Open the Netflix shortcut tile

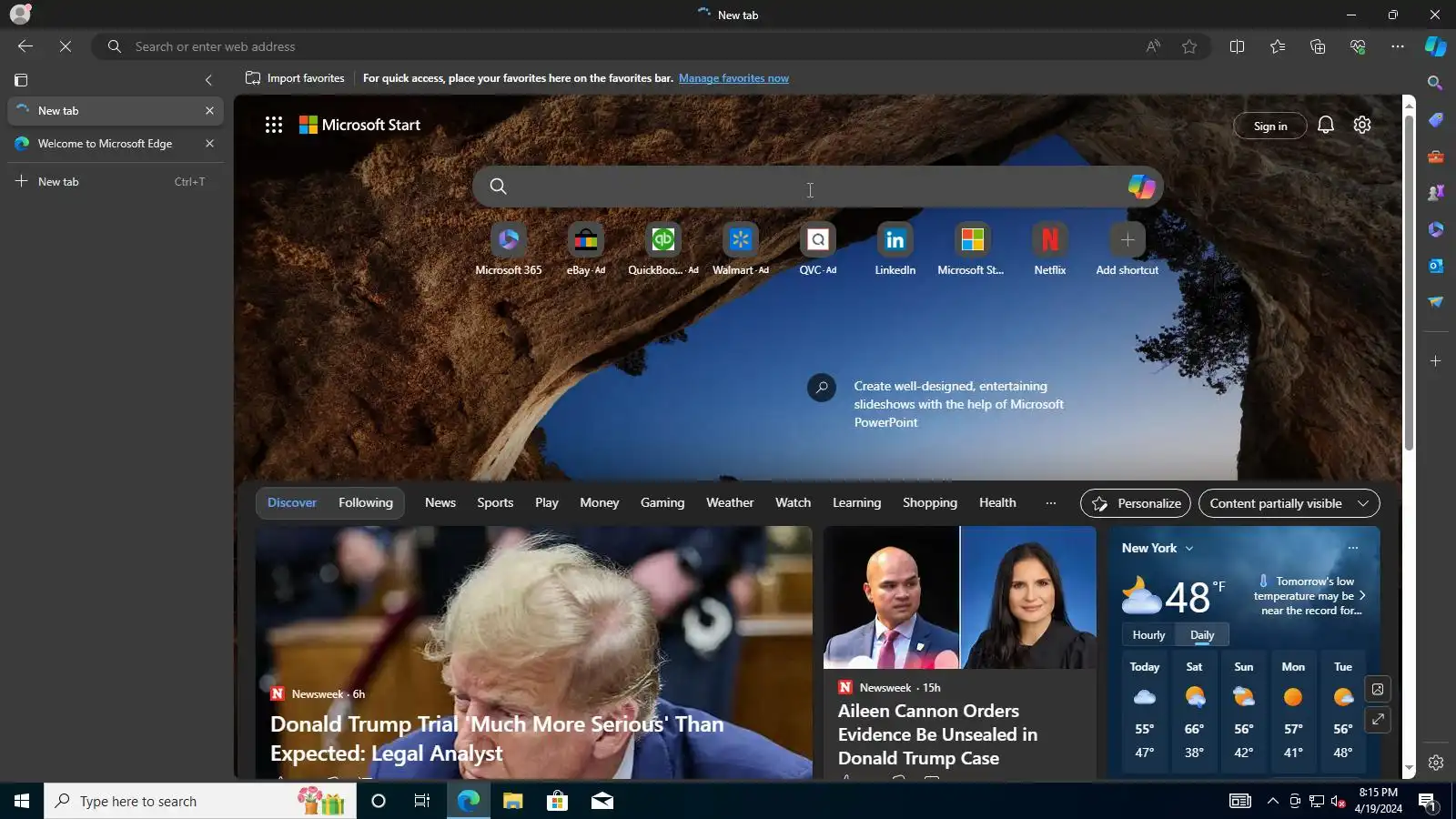1050,249
